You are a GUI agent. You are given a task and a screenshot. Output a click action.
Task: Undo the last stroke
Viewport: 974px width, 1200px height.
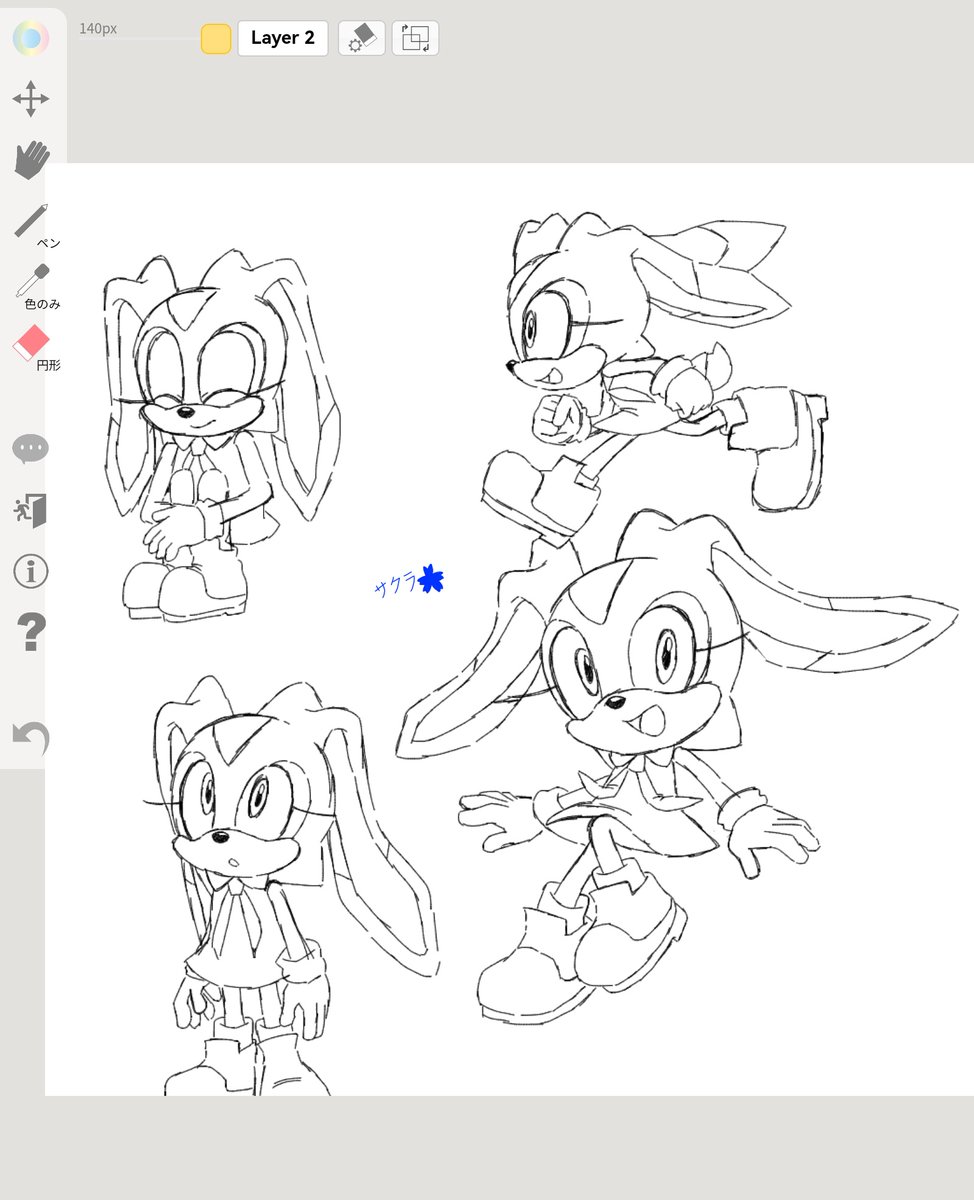click(x=31, y=738)
